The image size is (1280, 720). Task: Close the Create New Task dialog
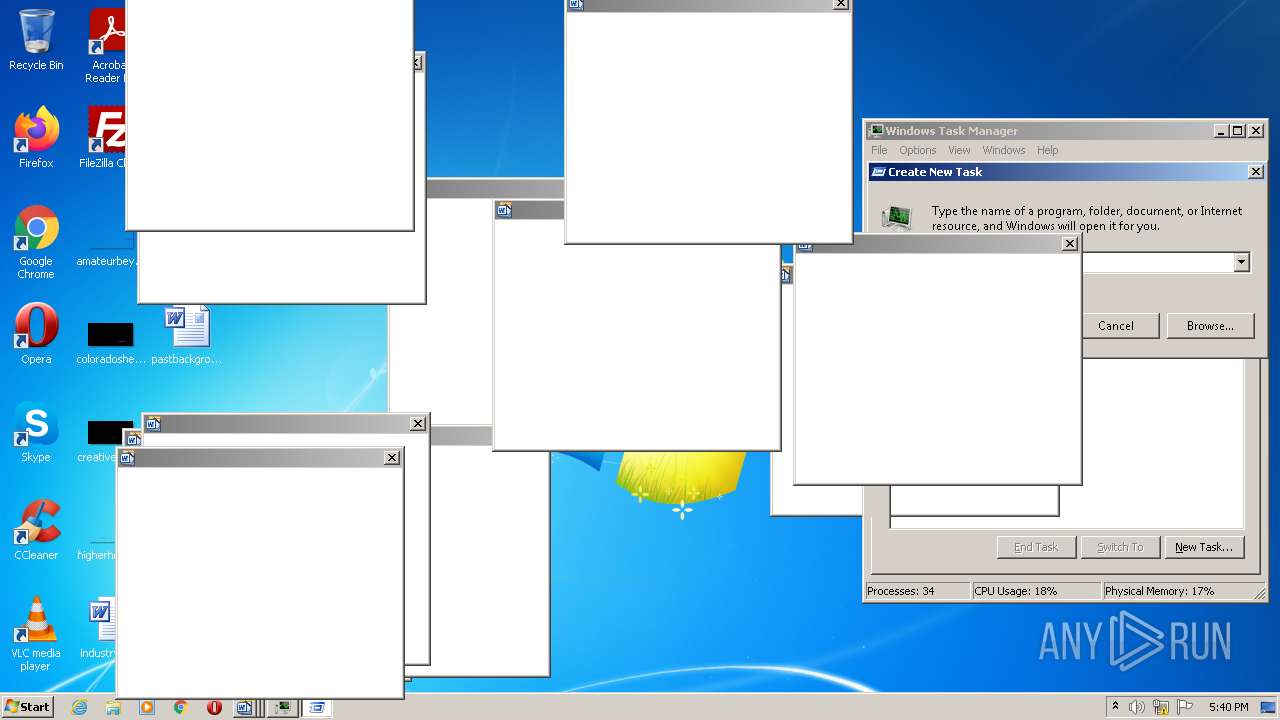point(1256,172)
